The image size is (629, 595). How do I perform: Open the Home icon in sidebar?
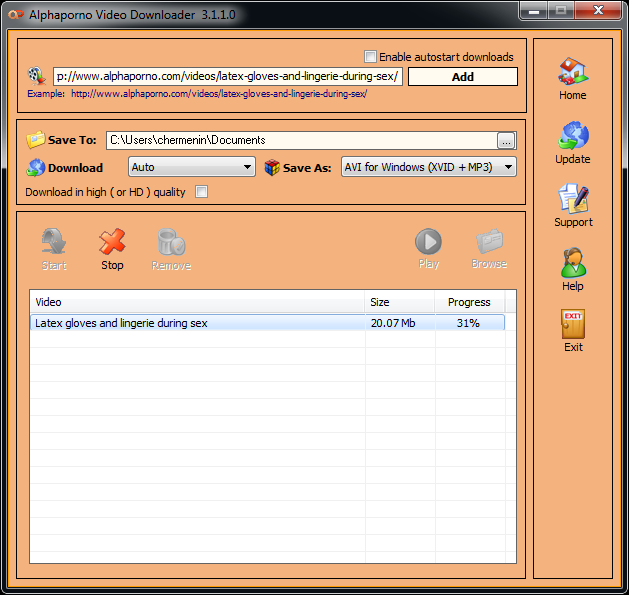(x=573, y=71)
